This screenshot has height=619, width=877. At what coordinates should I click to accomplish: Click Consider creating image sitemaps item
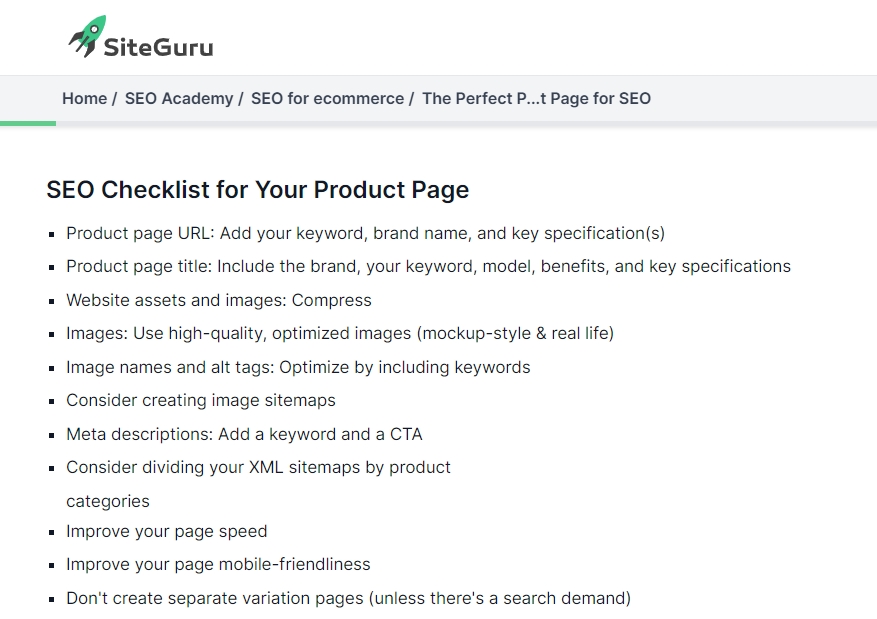(201, 400)
